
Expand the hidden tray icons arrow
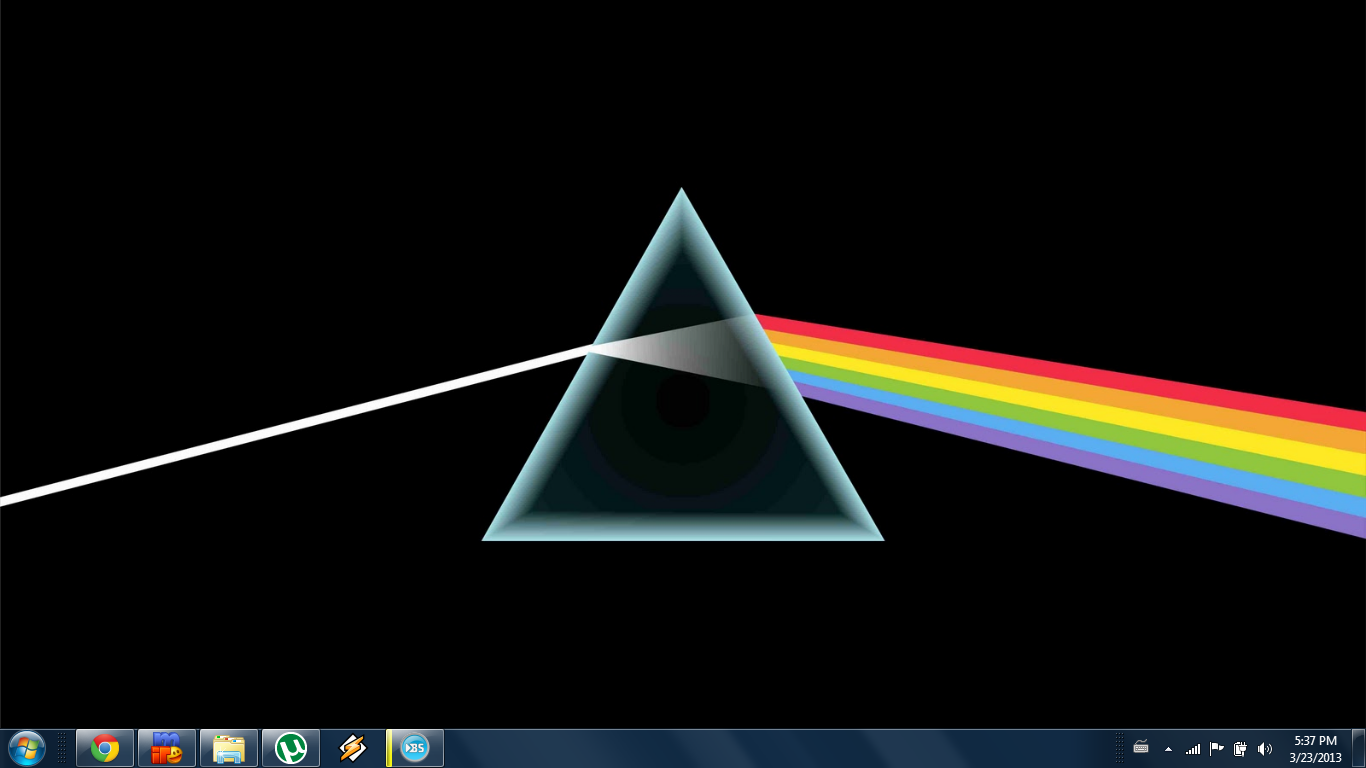pyautogui.click(x=1168, y=749)
